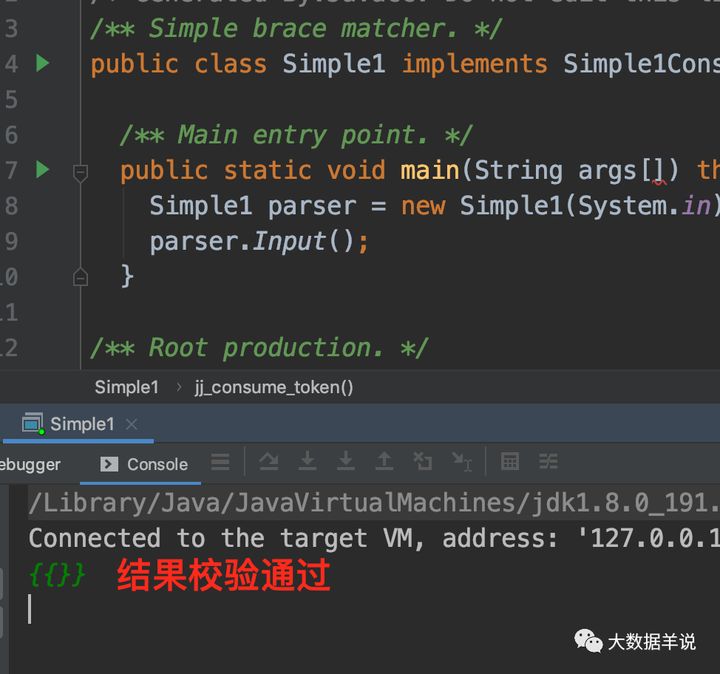Click the Evaluate Expression calculator icon
Image resolution: width=720 pixels, height=674 pixels.
pos(510,461)
